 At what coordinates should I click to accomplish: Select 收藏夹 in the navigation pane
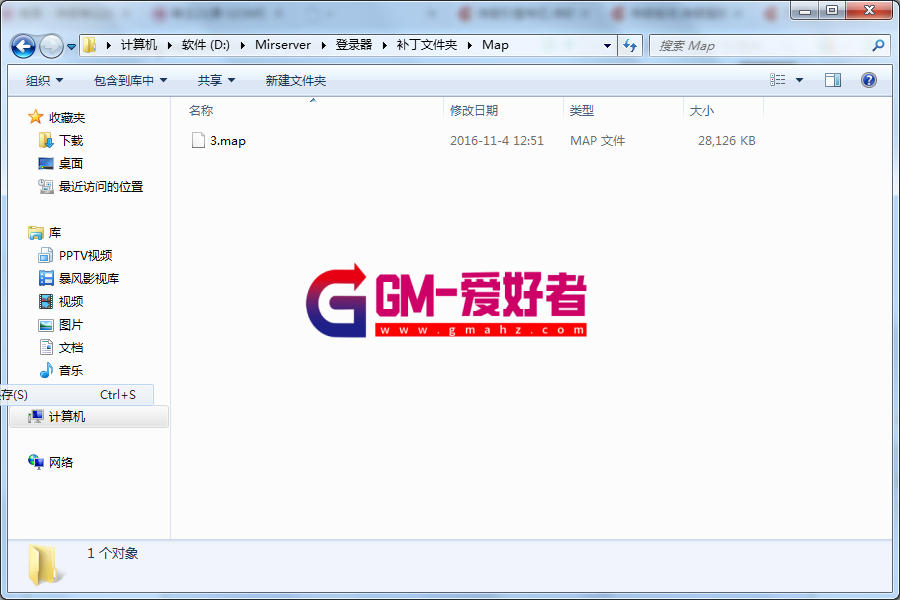[67, 118]
